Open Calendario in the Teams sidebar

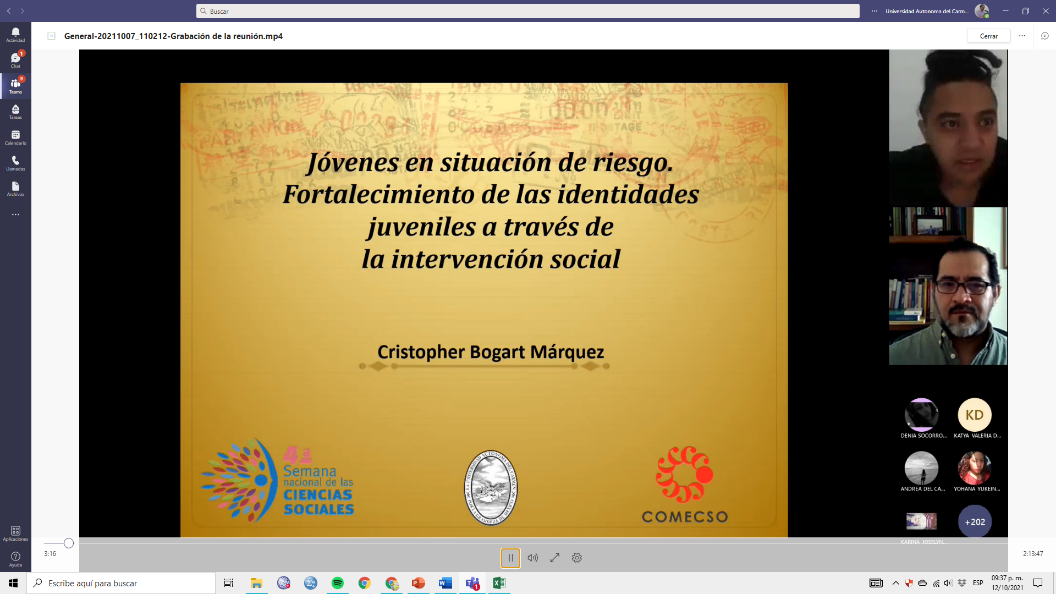click(x=15, y=137)
